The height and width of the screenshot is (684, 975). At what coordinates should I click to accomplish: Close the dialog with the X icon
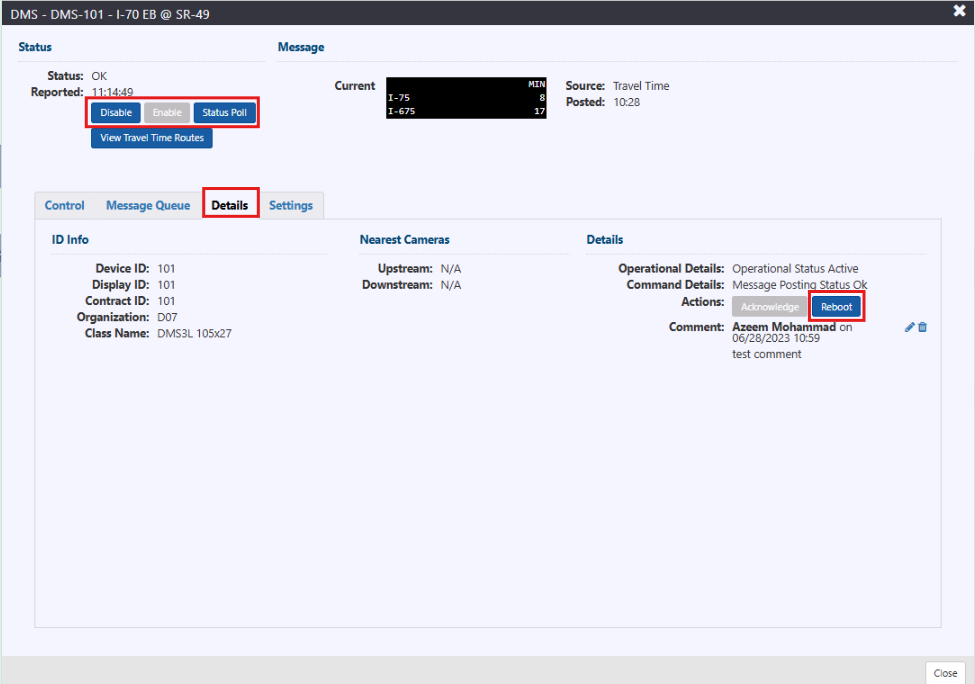(x=959, y=11)
